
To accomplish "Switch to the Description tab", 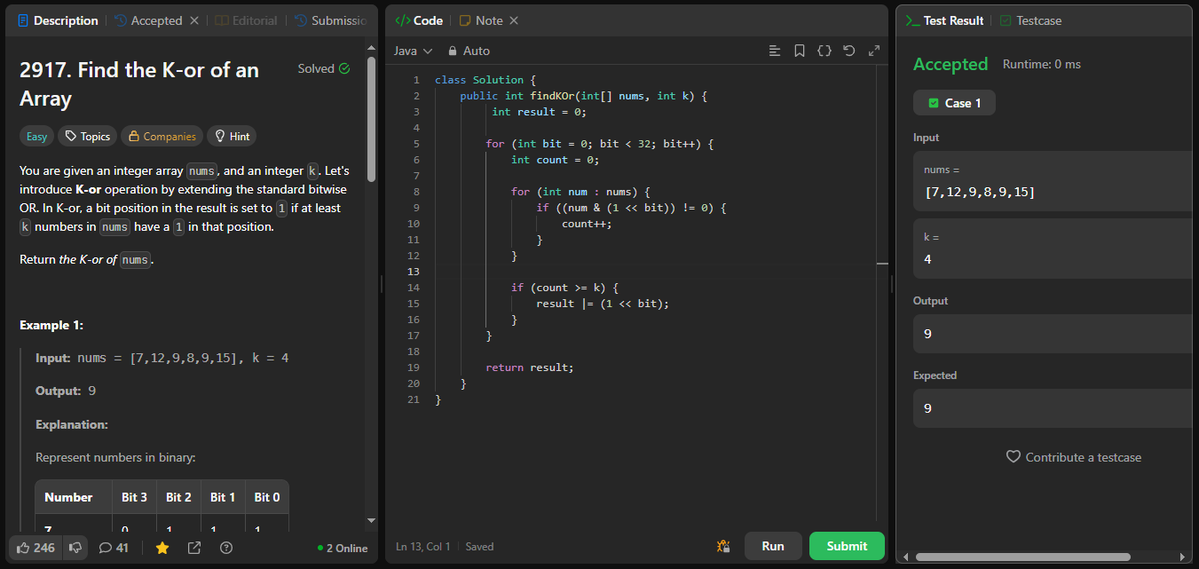I will [x=57, y=21].
